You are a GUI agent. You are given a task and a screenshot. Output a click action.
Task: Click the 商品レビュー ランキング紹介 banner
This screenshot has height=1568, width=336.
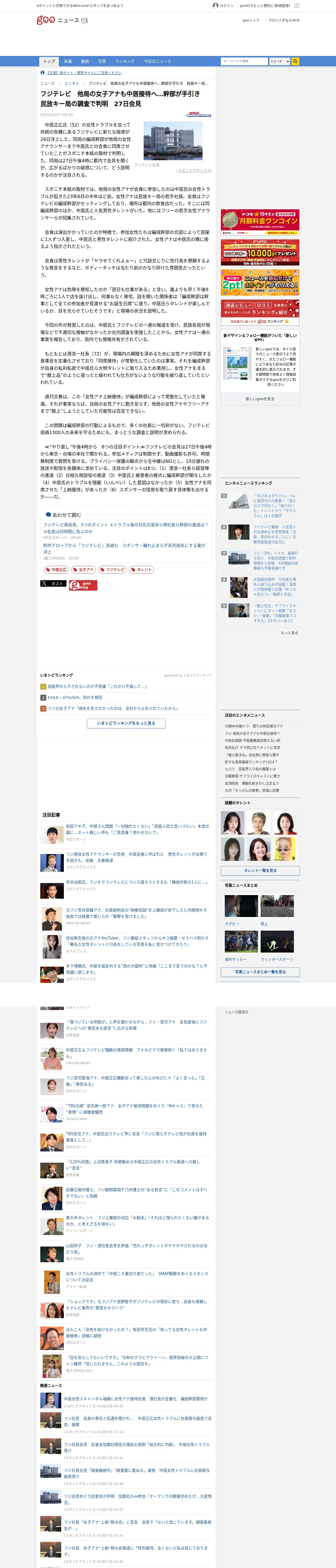tap(260, 313)
